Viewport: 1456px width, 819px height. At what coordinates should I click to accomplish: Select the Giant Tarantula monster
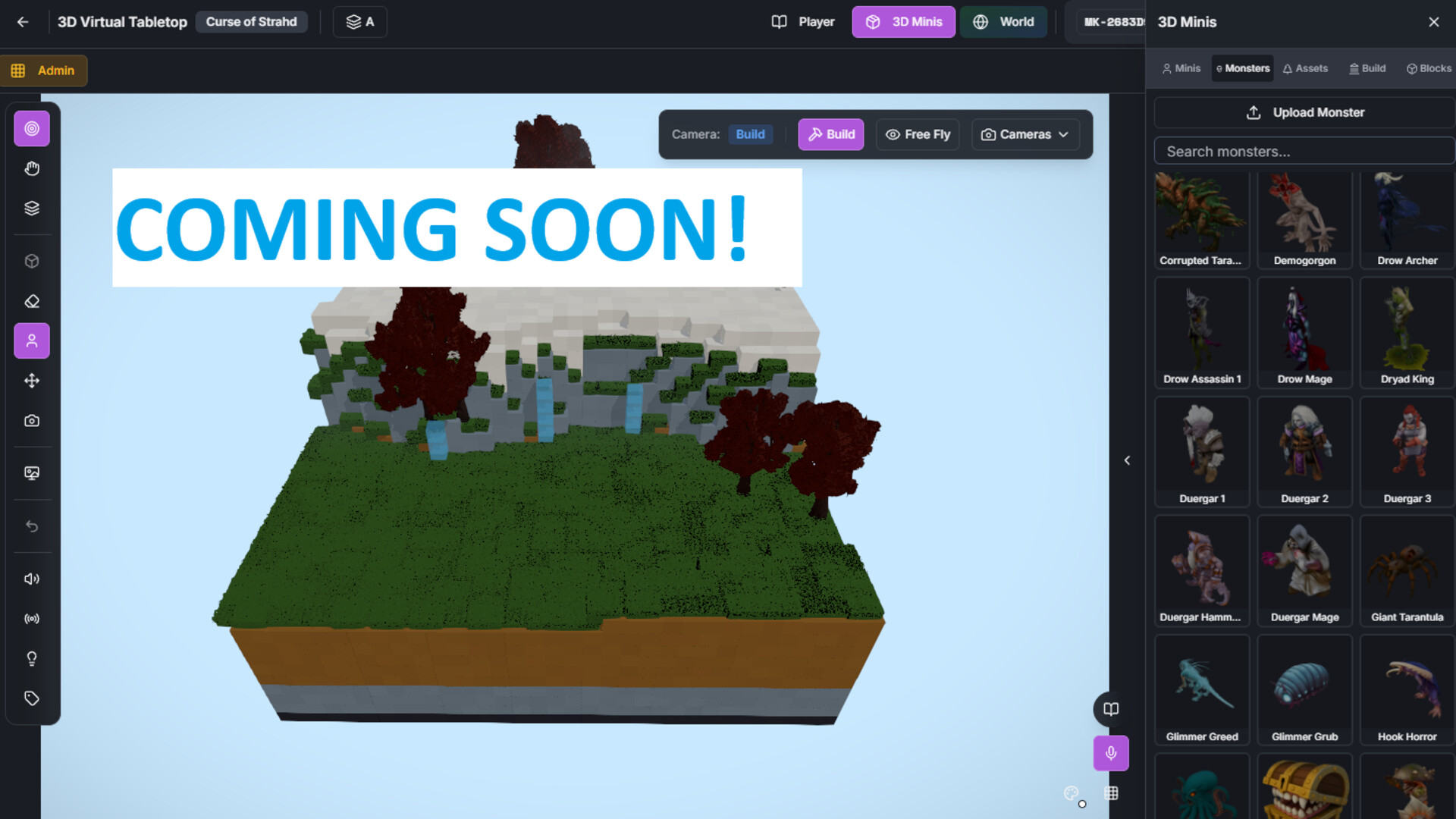[x=1407, y=571]
